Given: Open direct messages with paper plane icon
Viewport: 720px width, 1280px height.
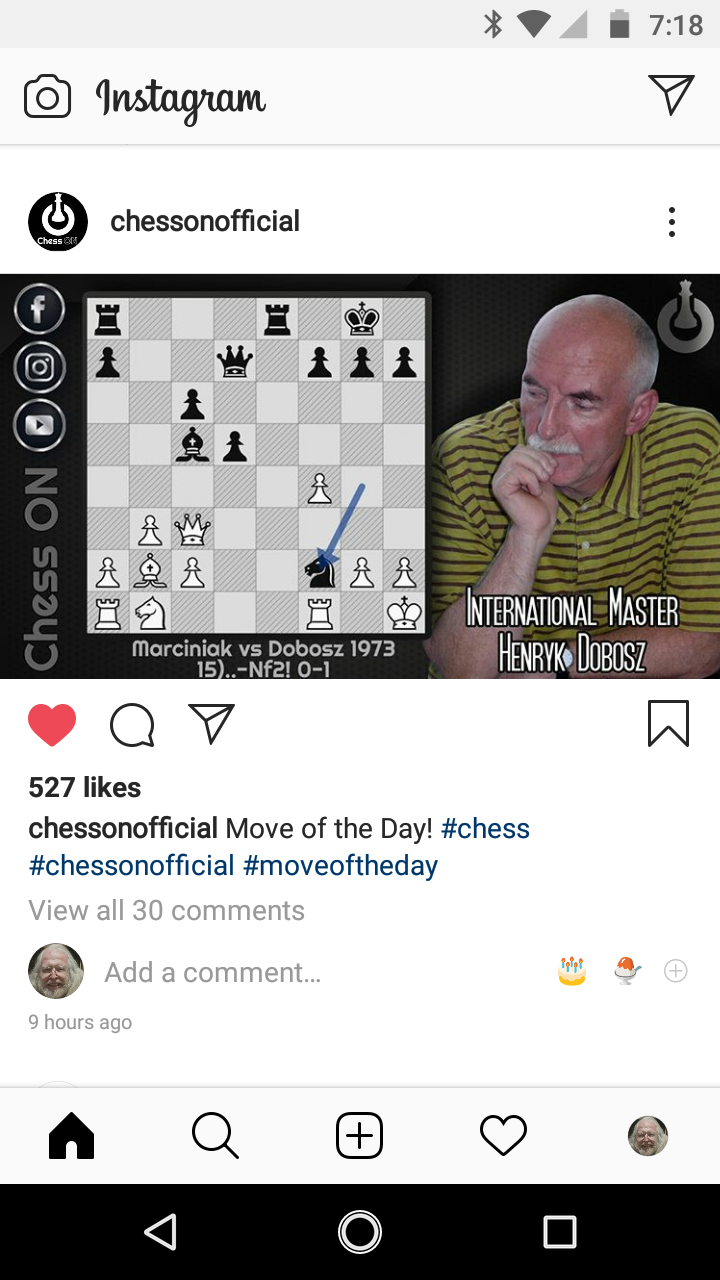Looking at the screenshot, I should click(671, 95).
